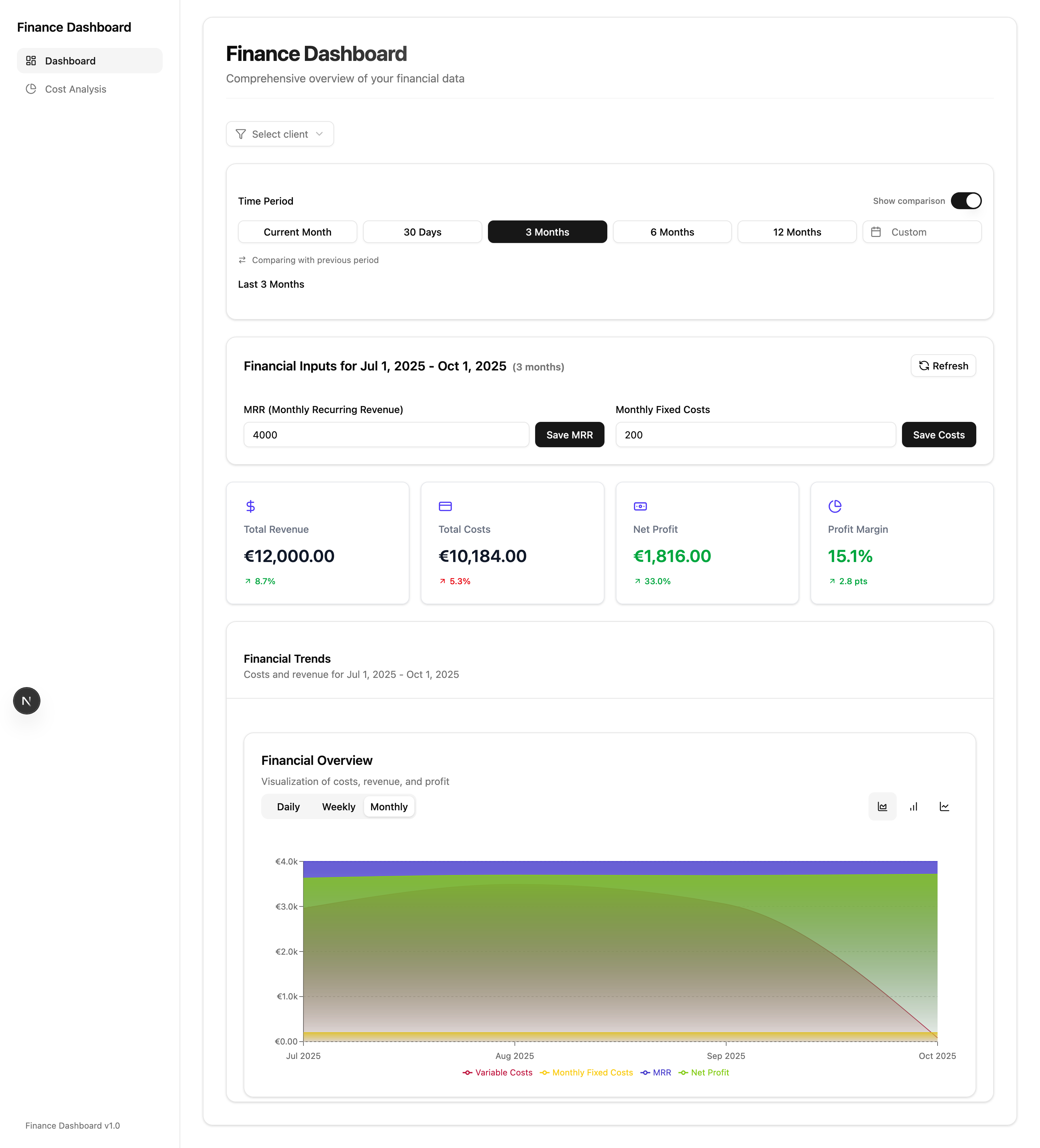Click the Save MRR button
Image resolution: width=1040 pixels, height=1148 pixels.
click(569, 435)
